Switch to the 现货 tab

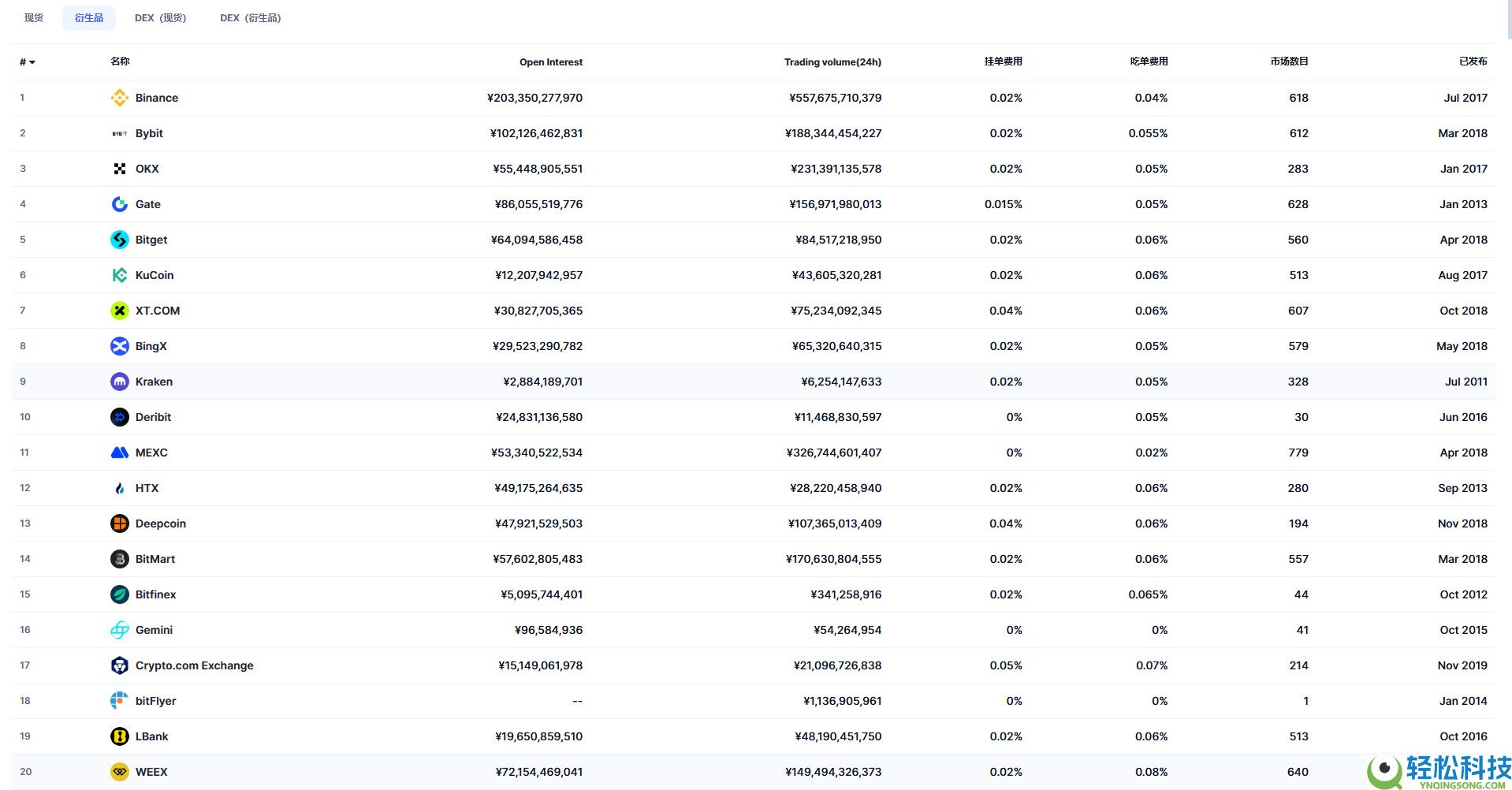pyautogui.click(x=34, y=17)
